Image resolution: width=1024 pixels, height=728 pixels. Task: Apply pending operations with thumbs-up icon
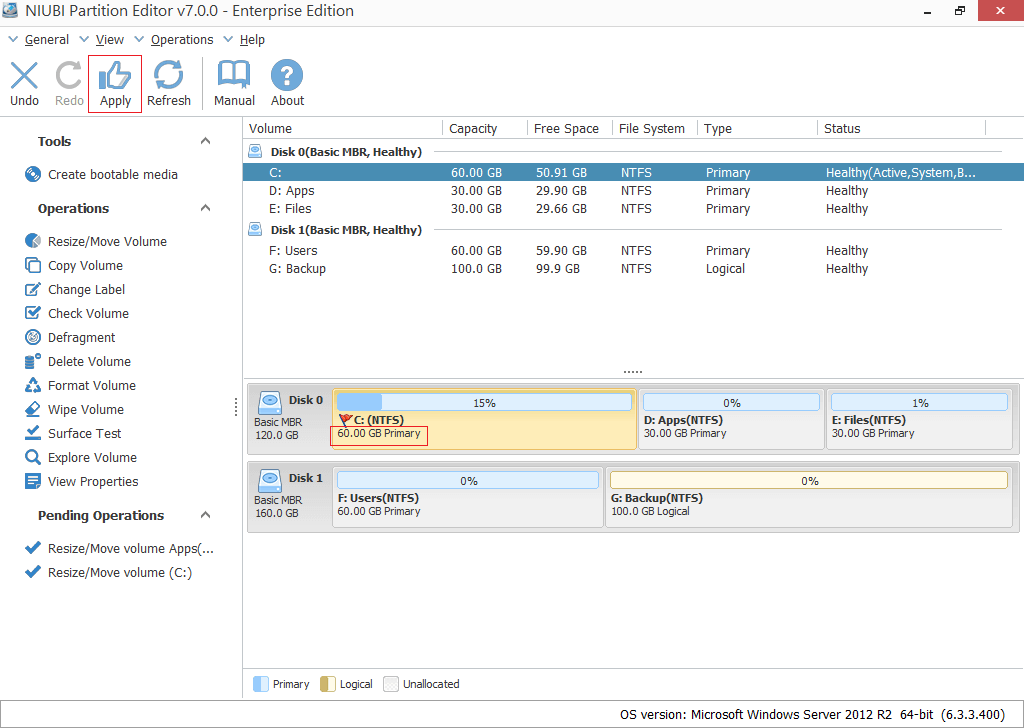tap(115, 76)
